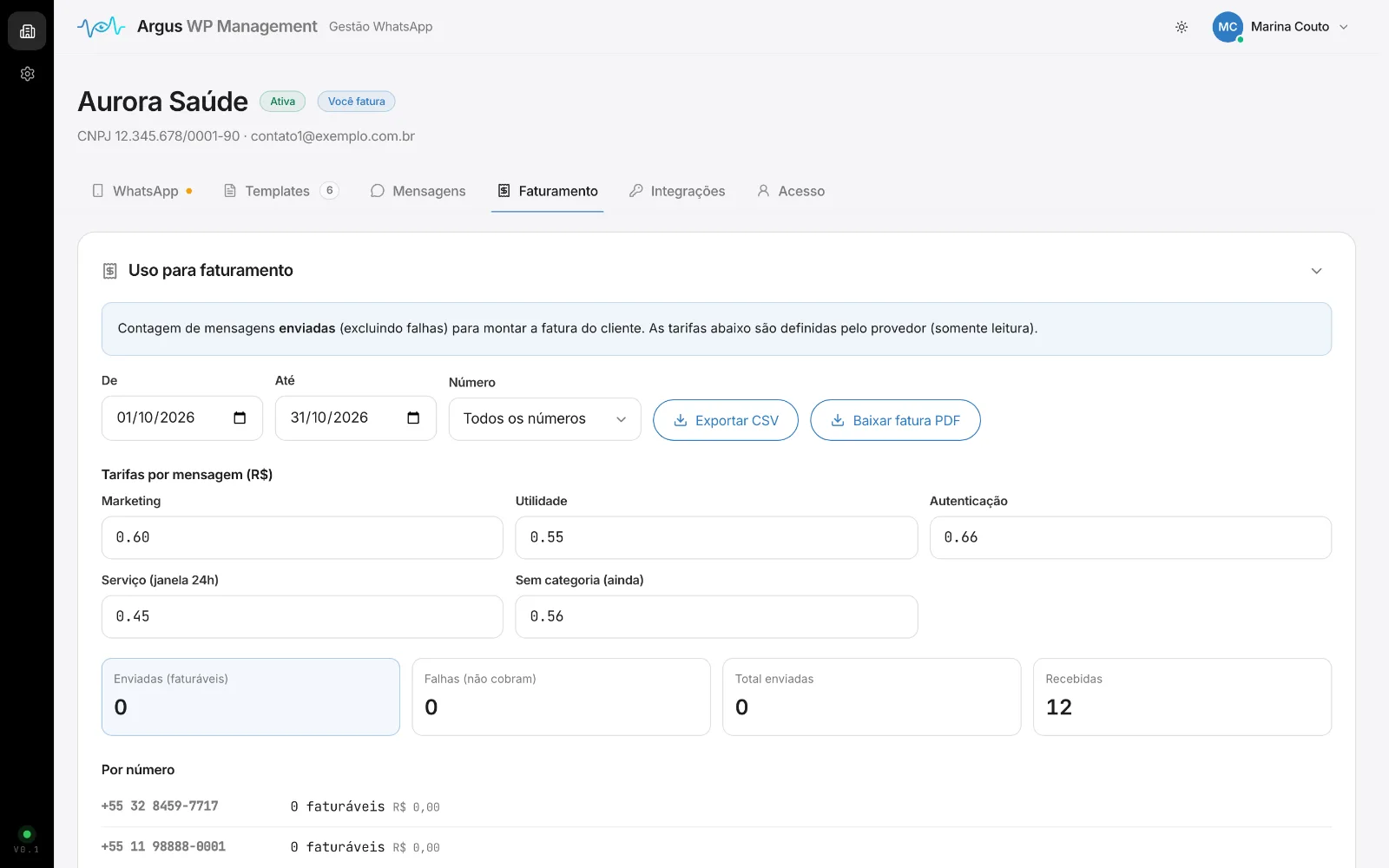
Task: Click the green status dot above v0.1
Action: click(27, 834)
